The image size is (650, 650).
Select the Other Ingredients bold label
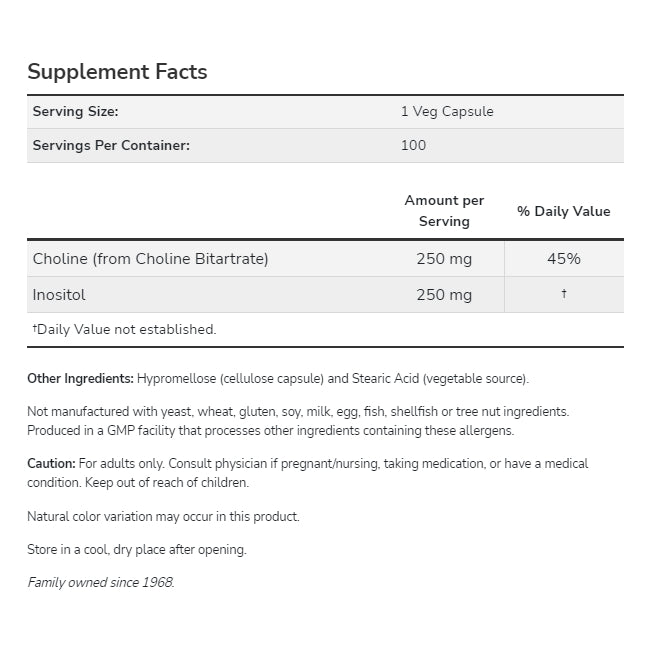tap(81, 379)
